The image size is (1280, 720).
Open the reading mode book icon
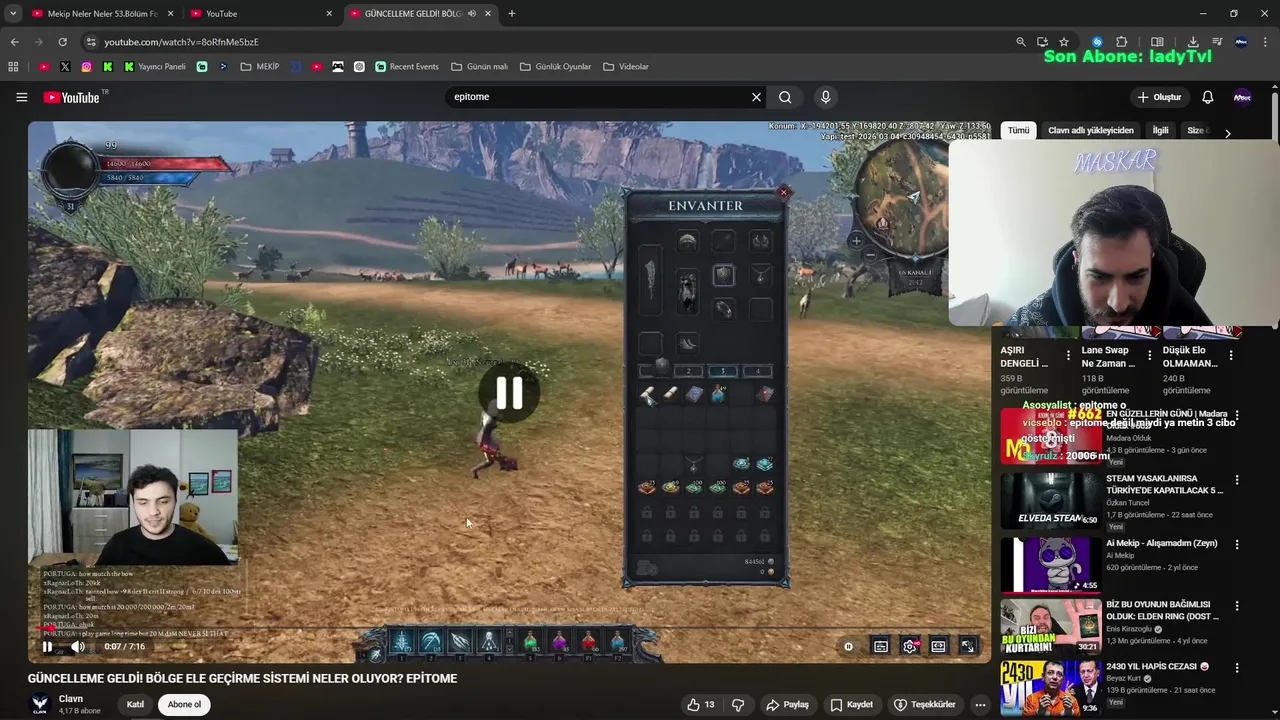1157,42
